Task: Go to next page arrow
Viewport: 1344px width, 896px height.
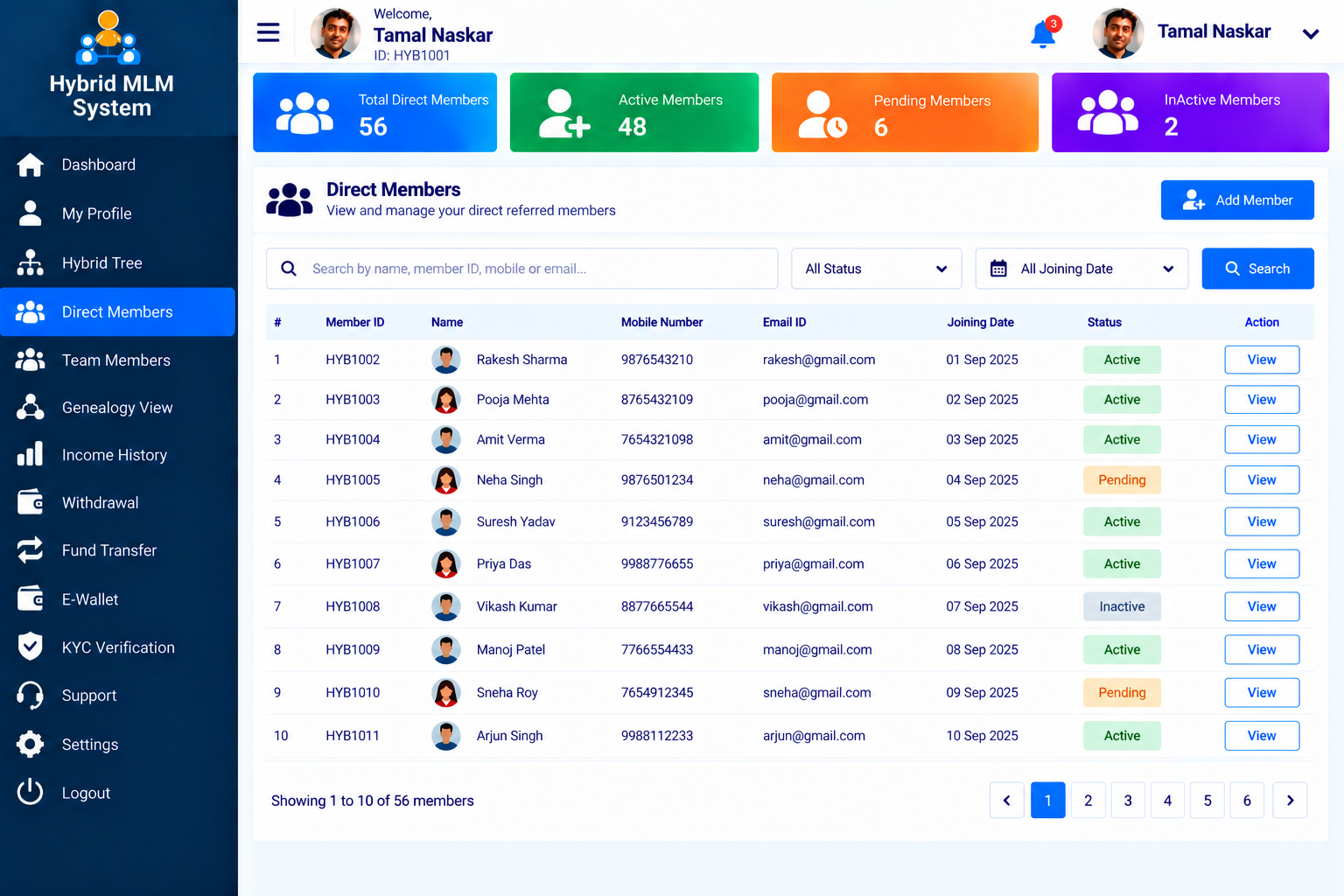Action: [1290, 801]
